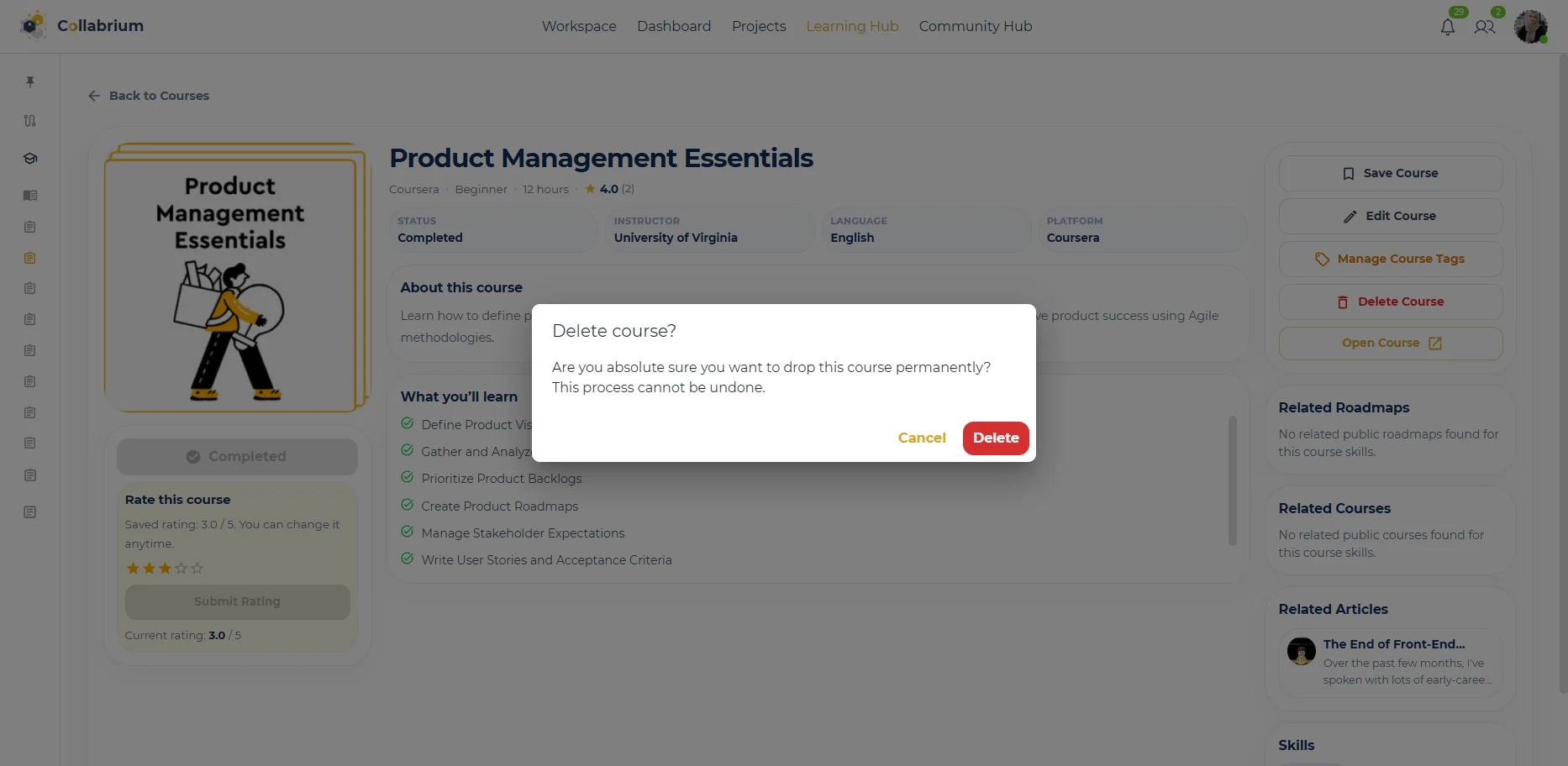The height and width of the screenshot is (766, 1568).
Task: Confirm deletion with the red Delete button
Action: (x=996, y=438)
